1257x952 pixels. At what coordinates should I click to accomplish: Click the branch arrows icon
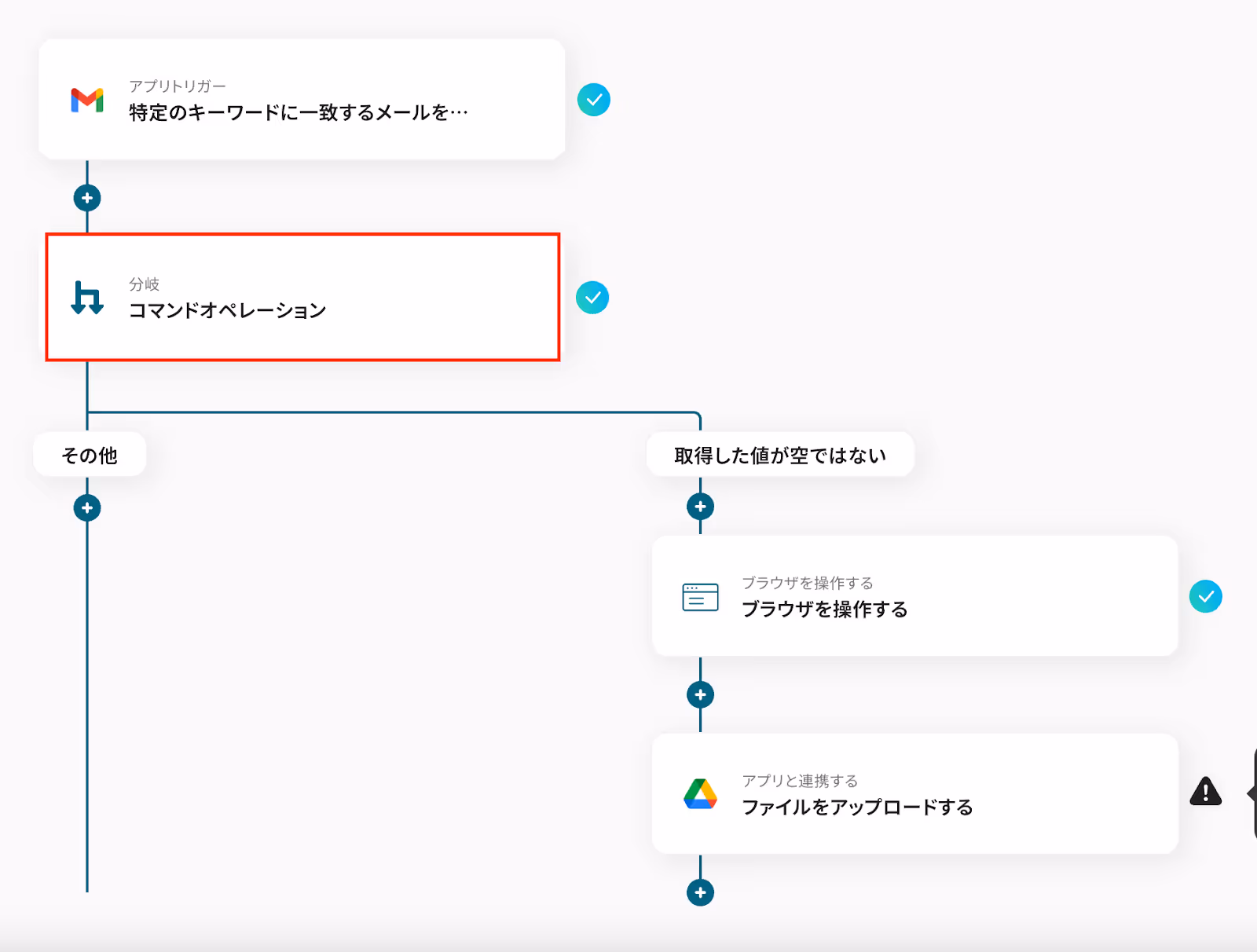tap(87, 298)
